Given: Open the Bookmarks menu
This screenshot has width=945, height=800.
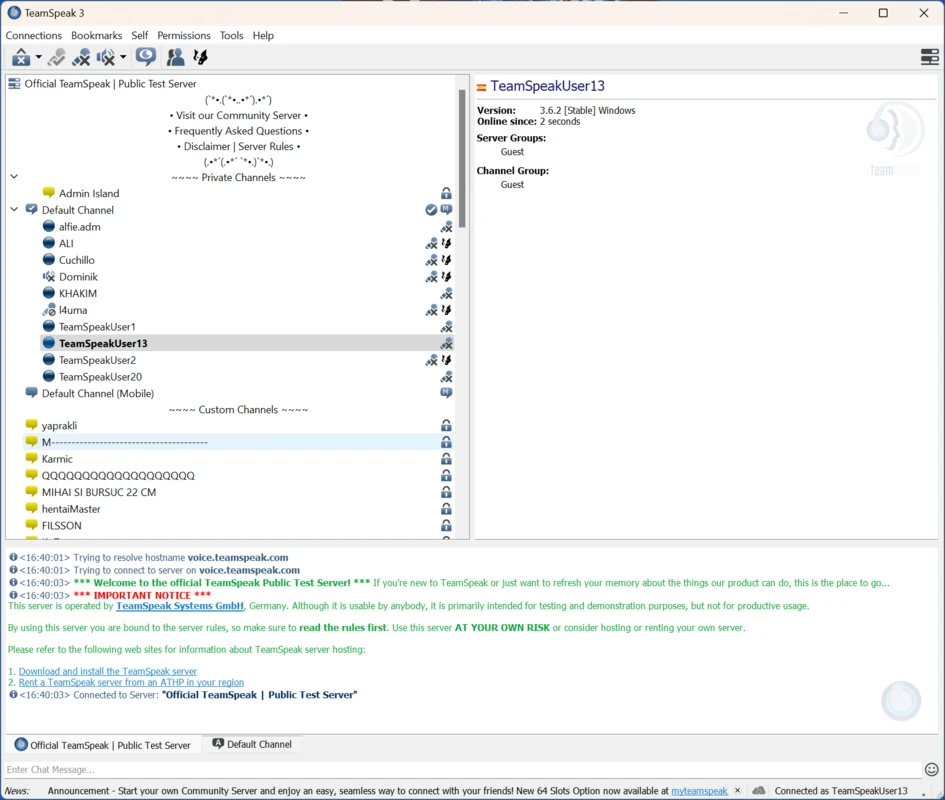Looking at the screenshot, I should click(96, 35).
